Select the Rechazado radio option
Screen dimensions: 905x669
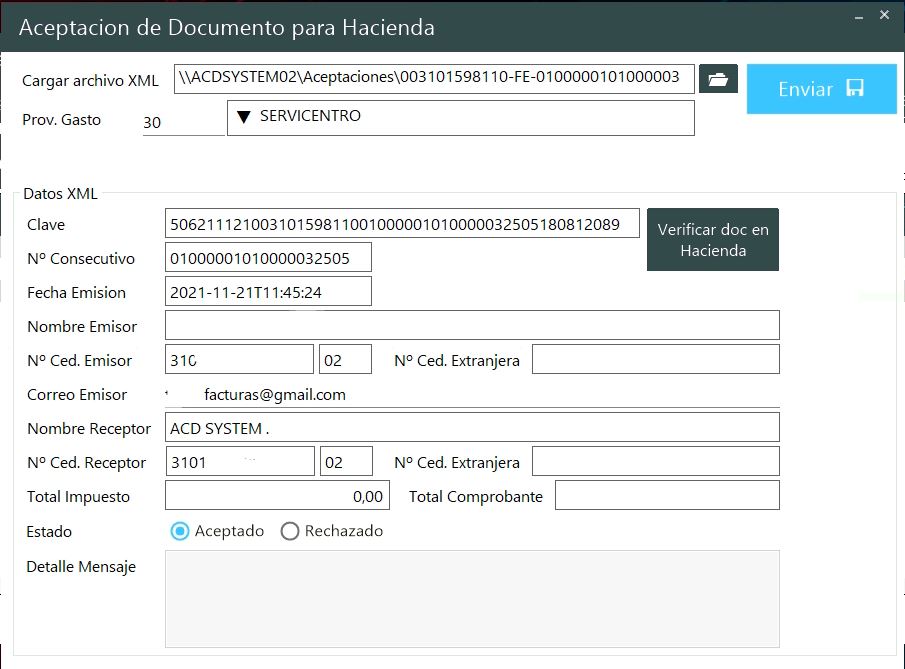point(290,531)
